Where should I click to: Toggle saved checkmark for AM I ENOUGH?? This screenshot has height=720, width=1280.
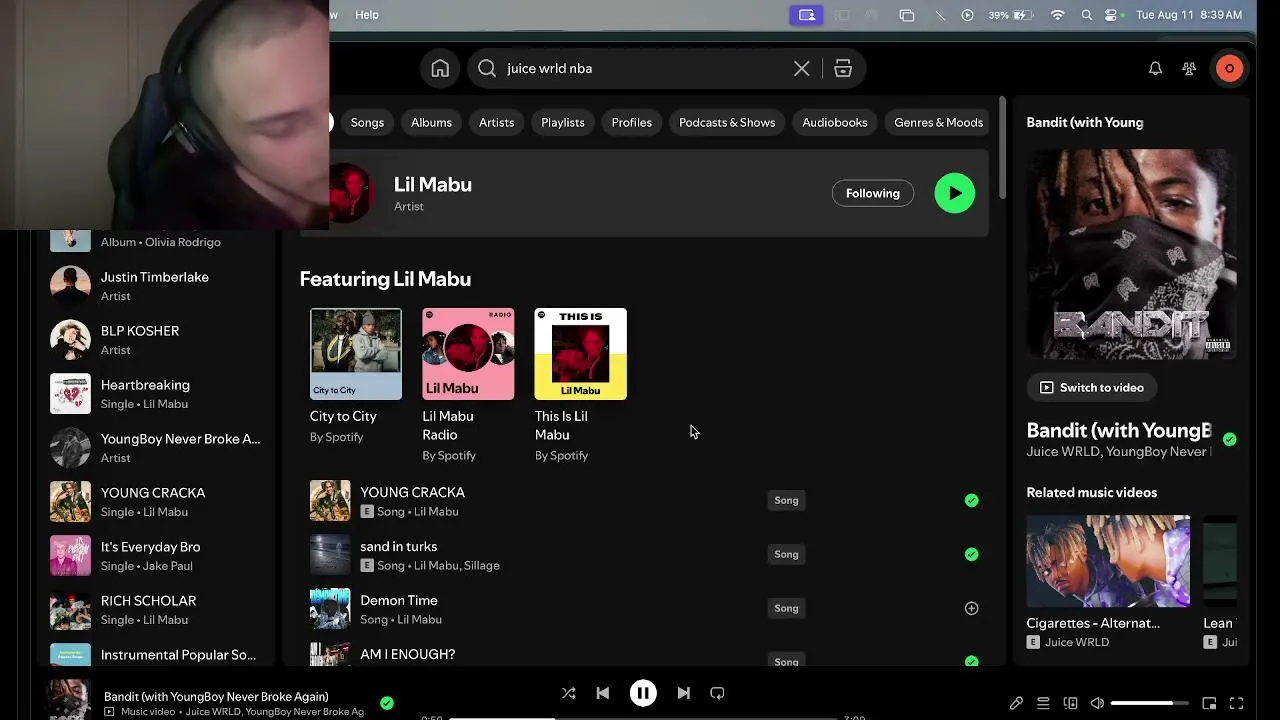971,661
